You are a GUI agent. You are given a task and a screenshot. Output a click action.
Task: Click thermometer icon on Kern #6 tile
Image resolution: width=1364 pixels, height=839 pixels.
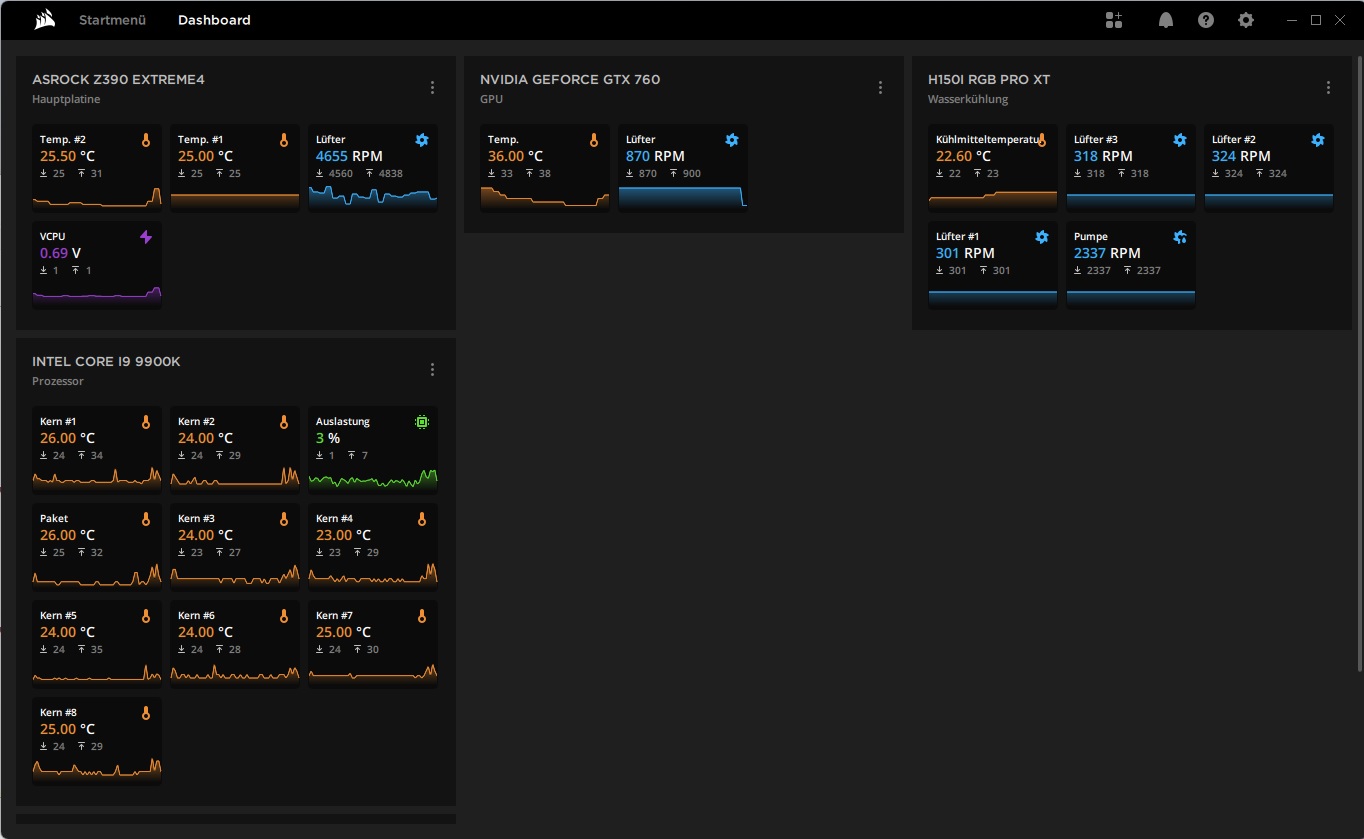pyautogui.click(x=284, y=617)
